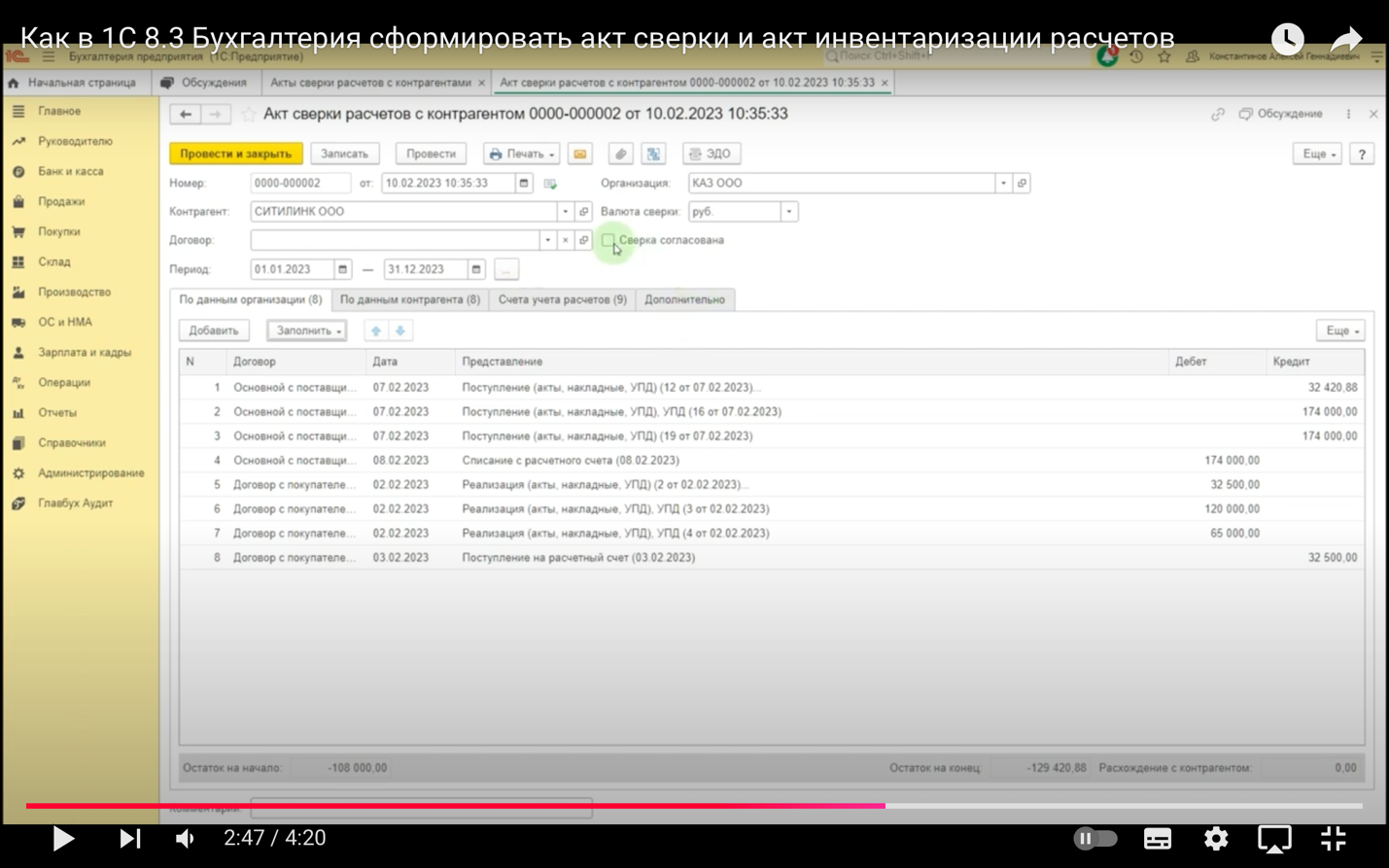Open Контрагент СИТИЛИНК record link icon

[x=583, y=211]
